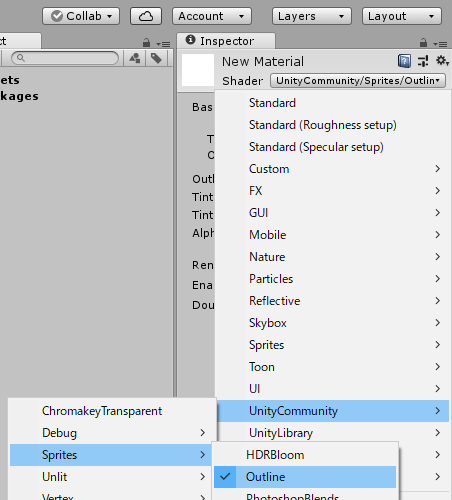452x500 pixels.
Task: Expand the Sprites submenu under UnityCommunity
Action: coord(112,455)
